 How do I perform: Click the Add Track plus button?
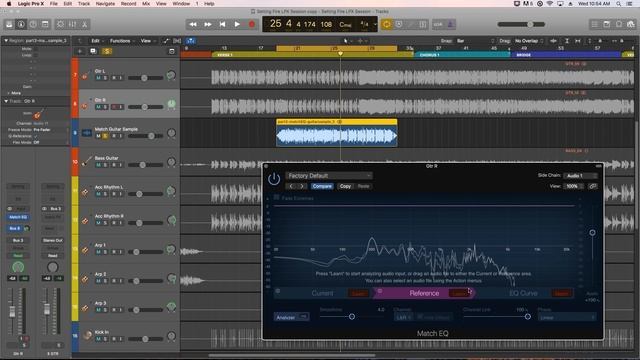tap(80, 51)
